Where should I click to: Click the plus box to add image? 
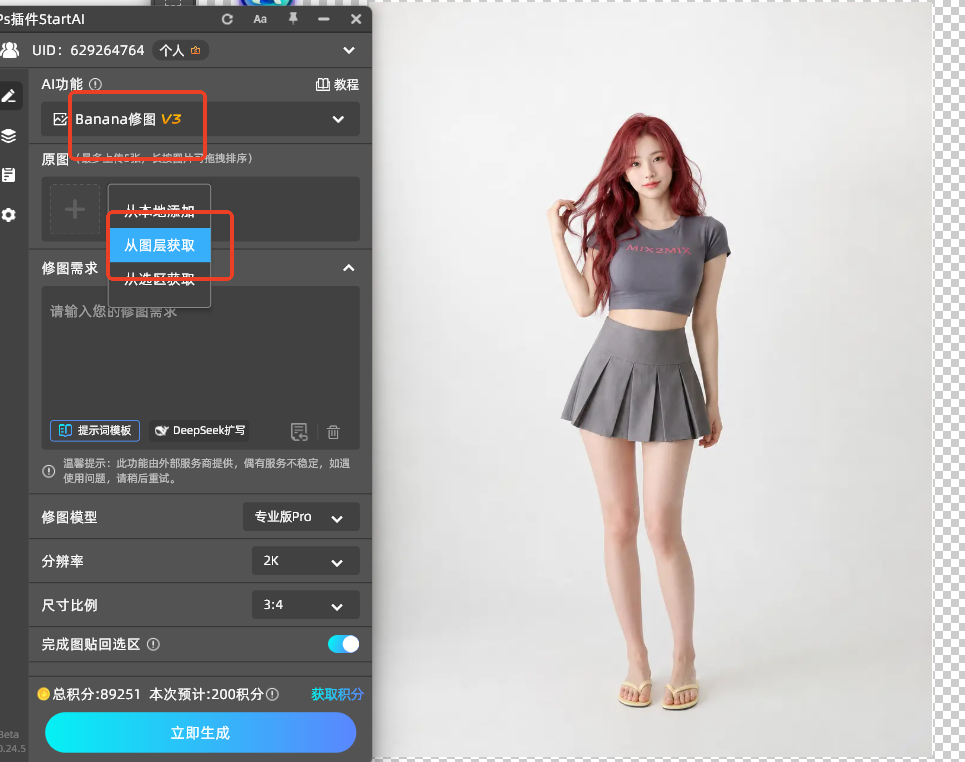75,209
